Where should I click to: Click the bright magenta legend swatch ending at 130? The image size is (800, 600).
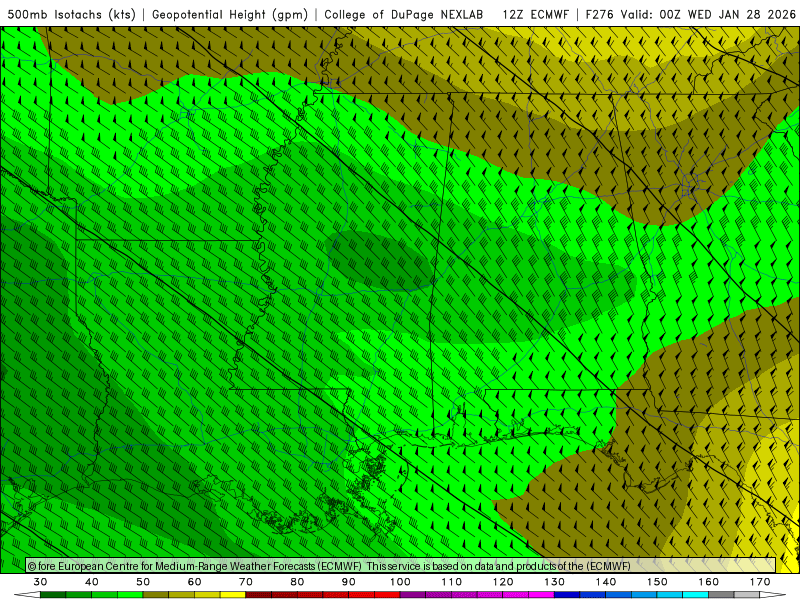click(x=541, y=595)
